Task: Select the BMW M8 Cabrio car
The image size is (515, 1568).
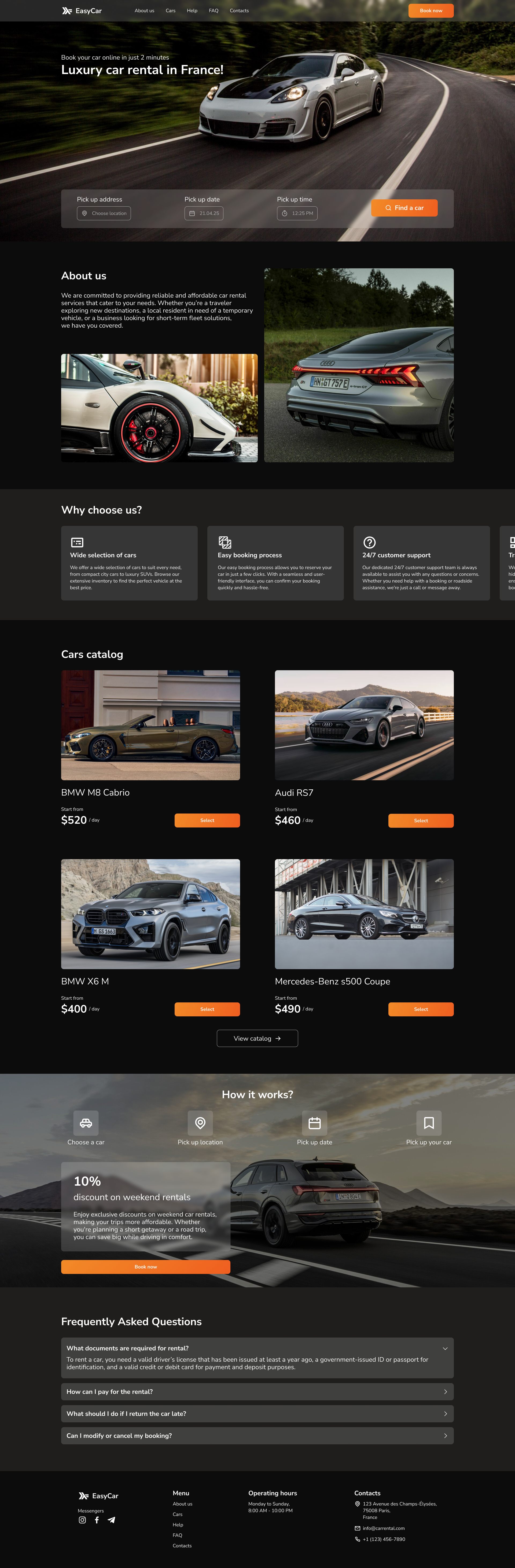Action: pos(207,820)
